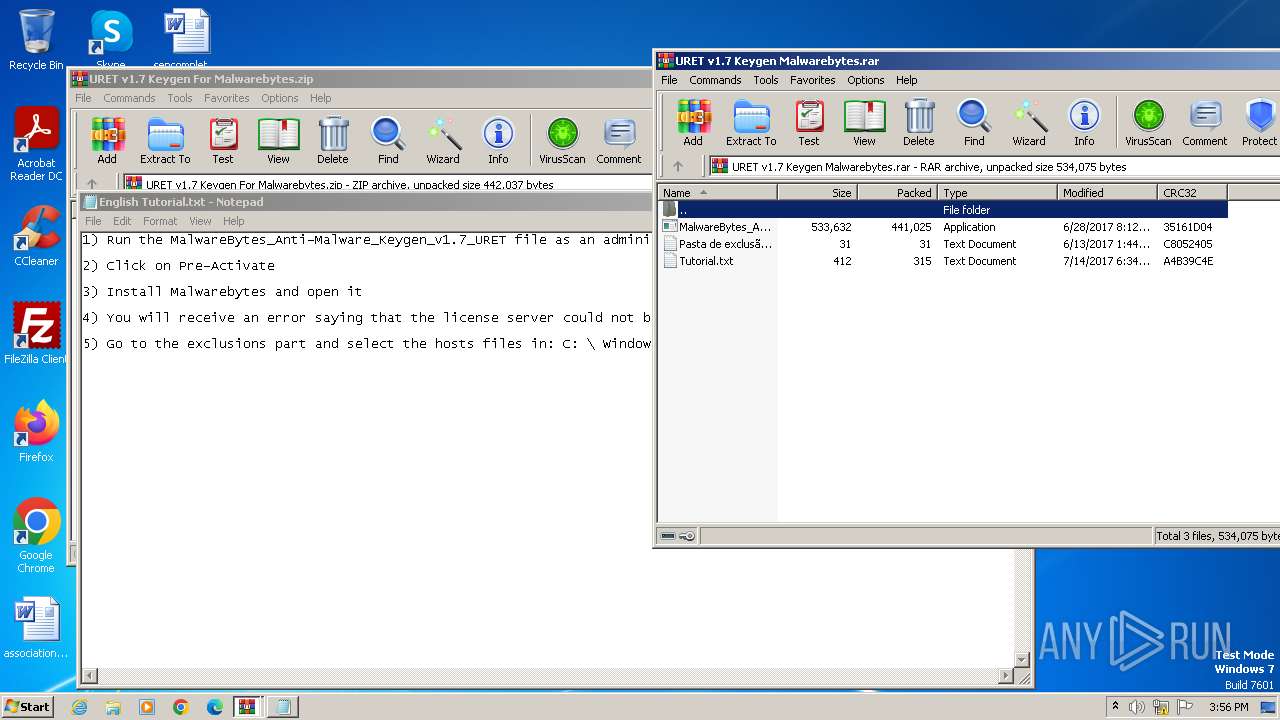Screen dimensions: 1280x720
Task: Open Options menu in RAR archive window
Action: pos(866,80)
